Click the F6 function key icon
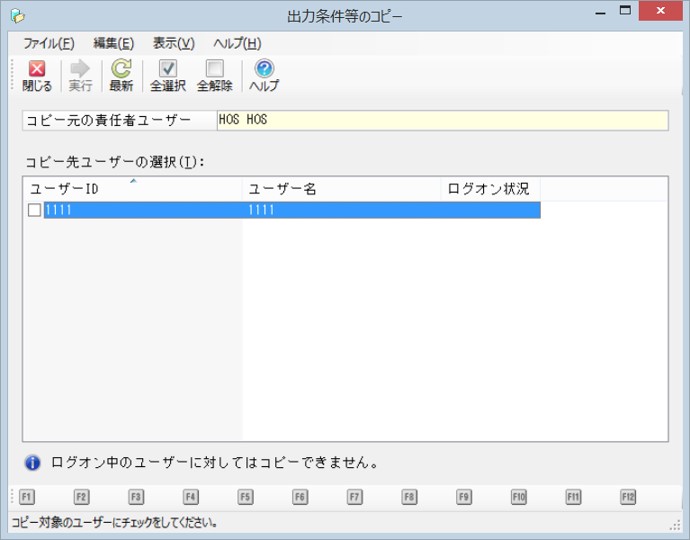 pyautogui.click(x=300, y=497)
